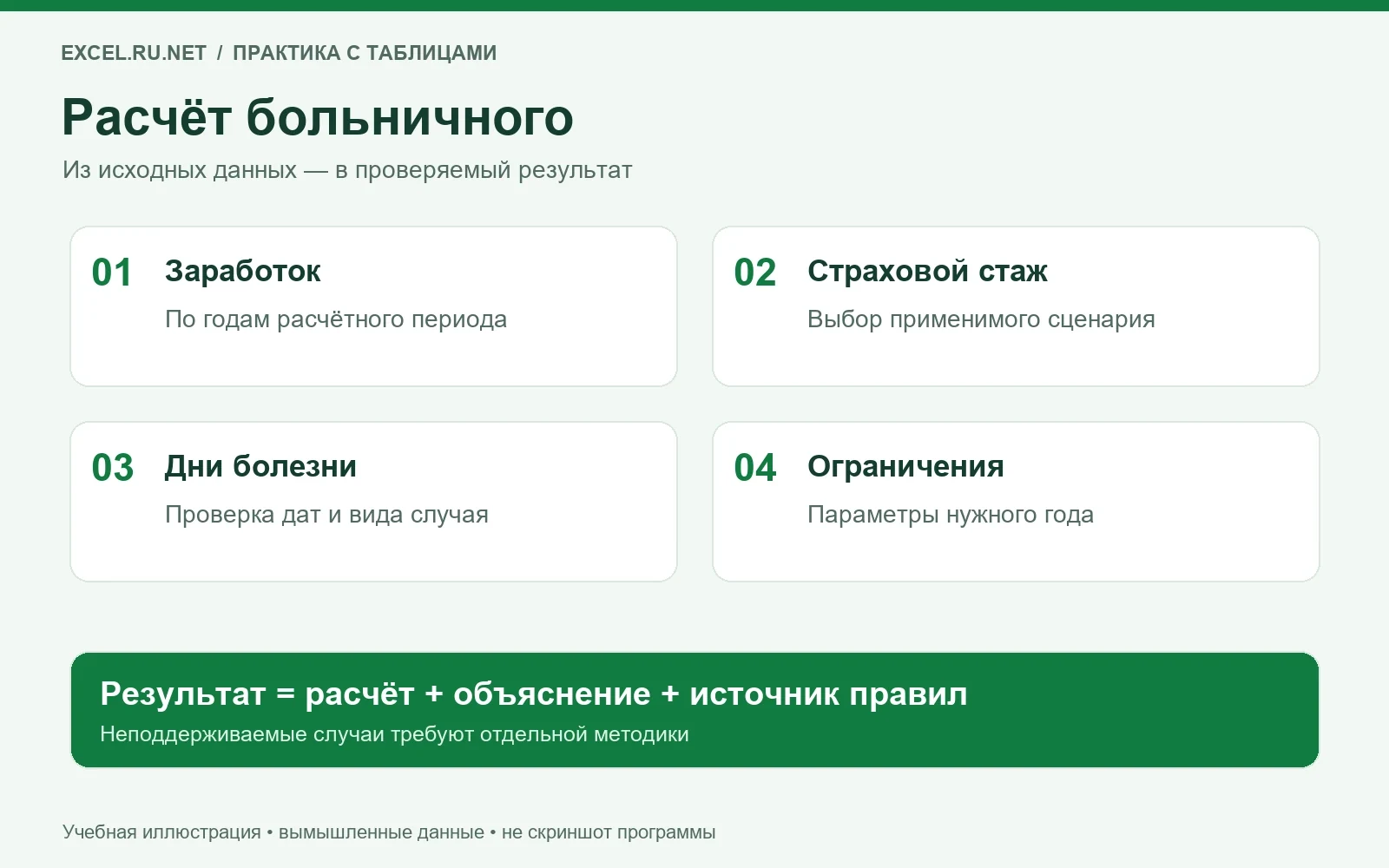Click text Параметры нужного года
Screen dimensions: 1389x868
pos(951,515)
